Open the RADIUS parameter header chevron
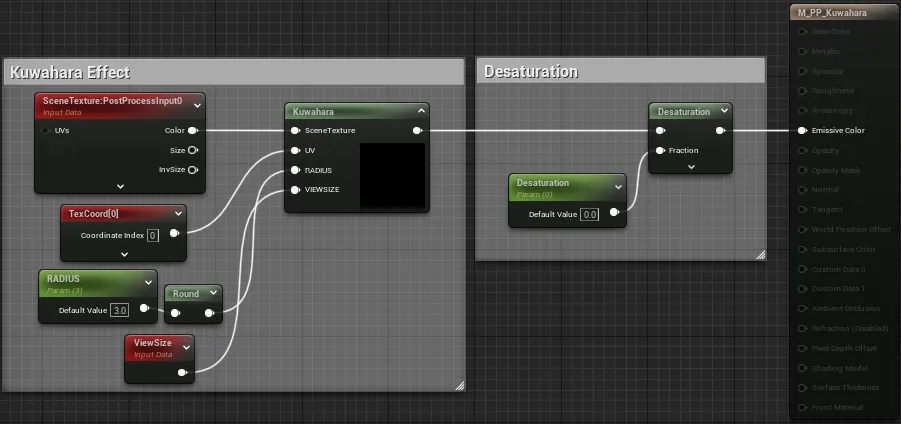Image resolution: width=901 pixels, height=424 pixels. (148, 282)
